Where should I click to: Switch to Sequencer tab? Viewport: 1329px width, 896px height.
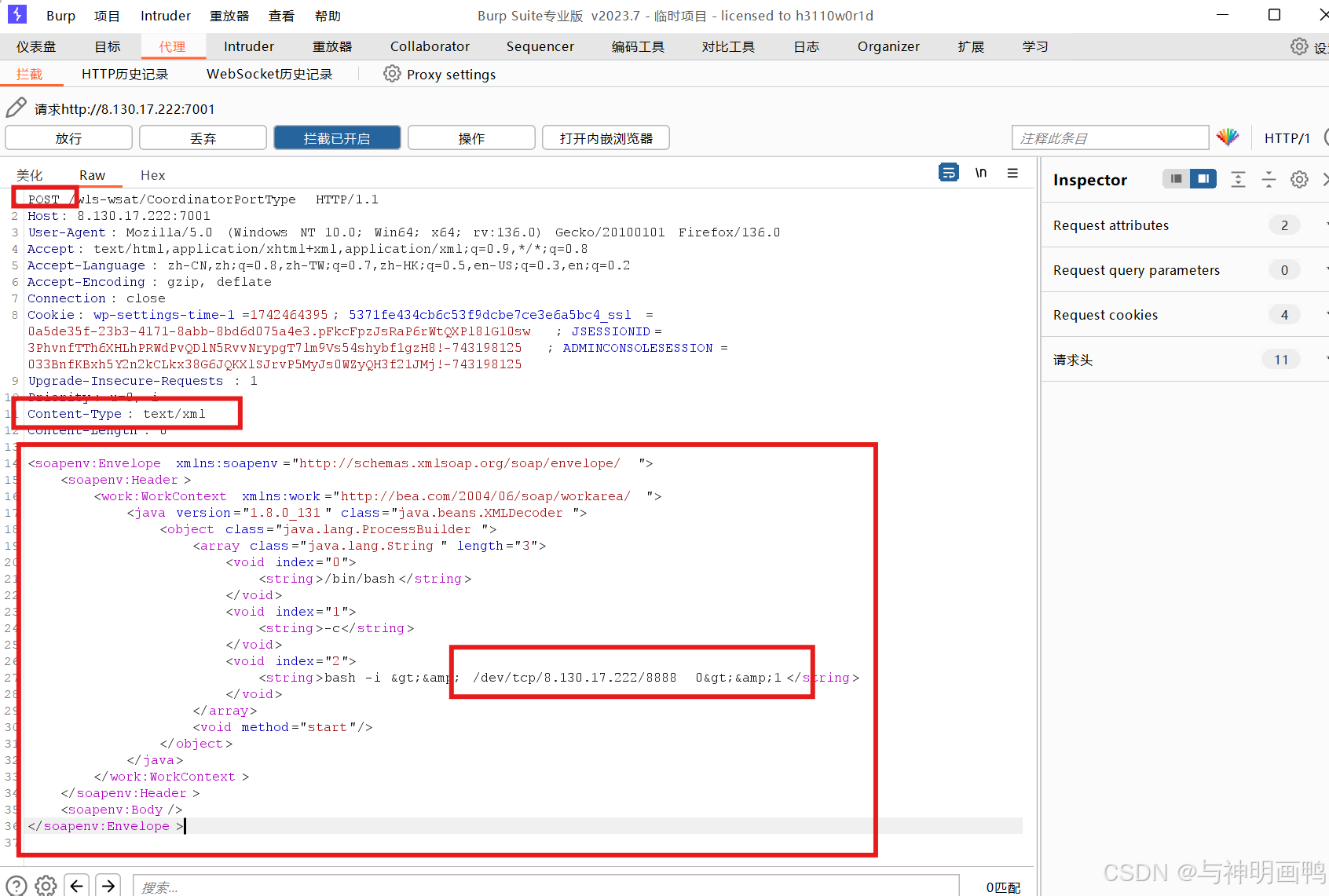[540, 46]
